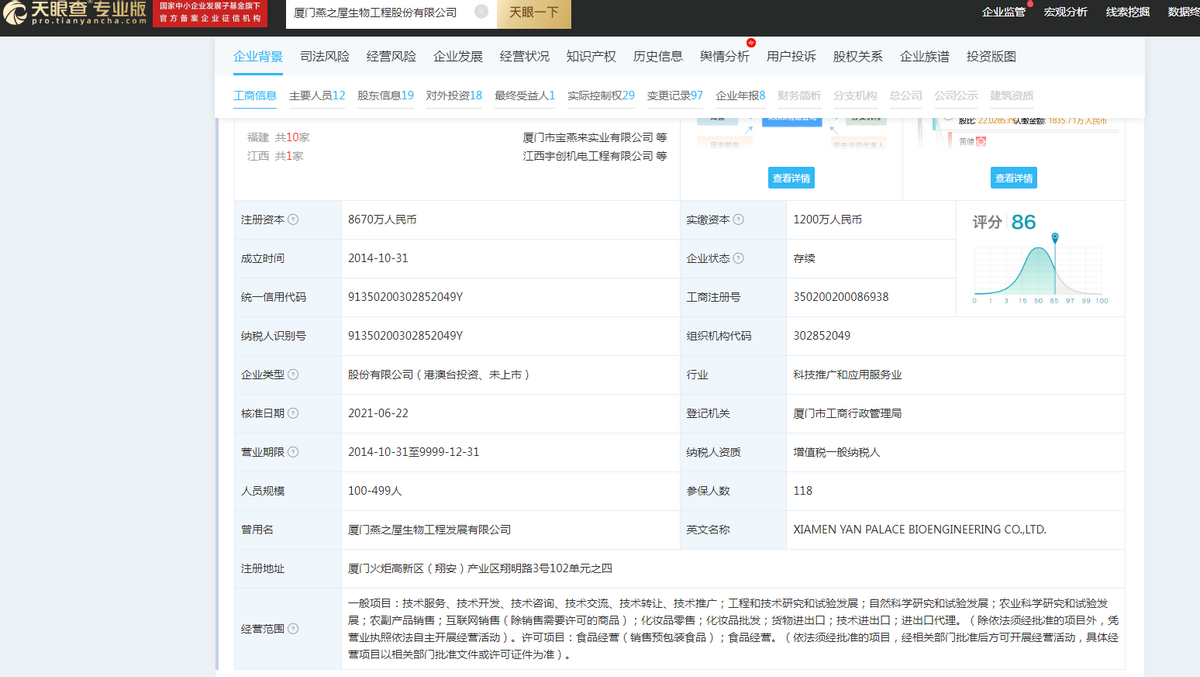Select English name XIAMEN YAN PALACE BIOENGINEERING
Image resolution: width=1200 pixels, height=677 pixels.
pos(919,530)
